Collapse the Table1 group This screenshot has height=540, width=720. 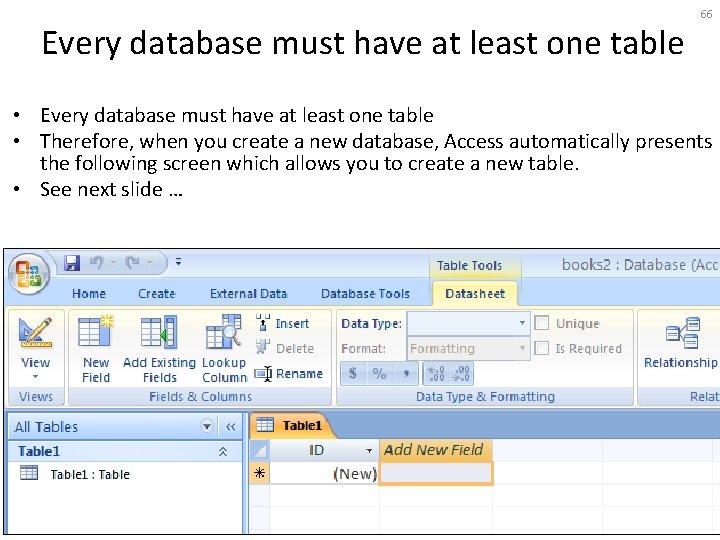[223, 451]
